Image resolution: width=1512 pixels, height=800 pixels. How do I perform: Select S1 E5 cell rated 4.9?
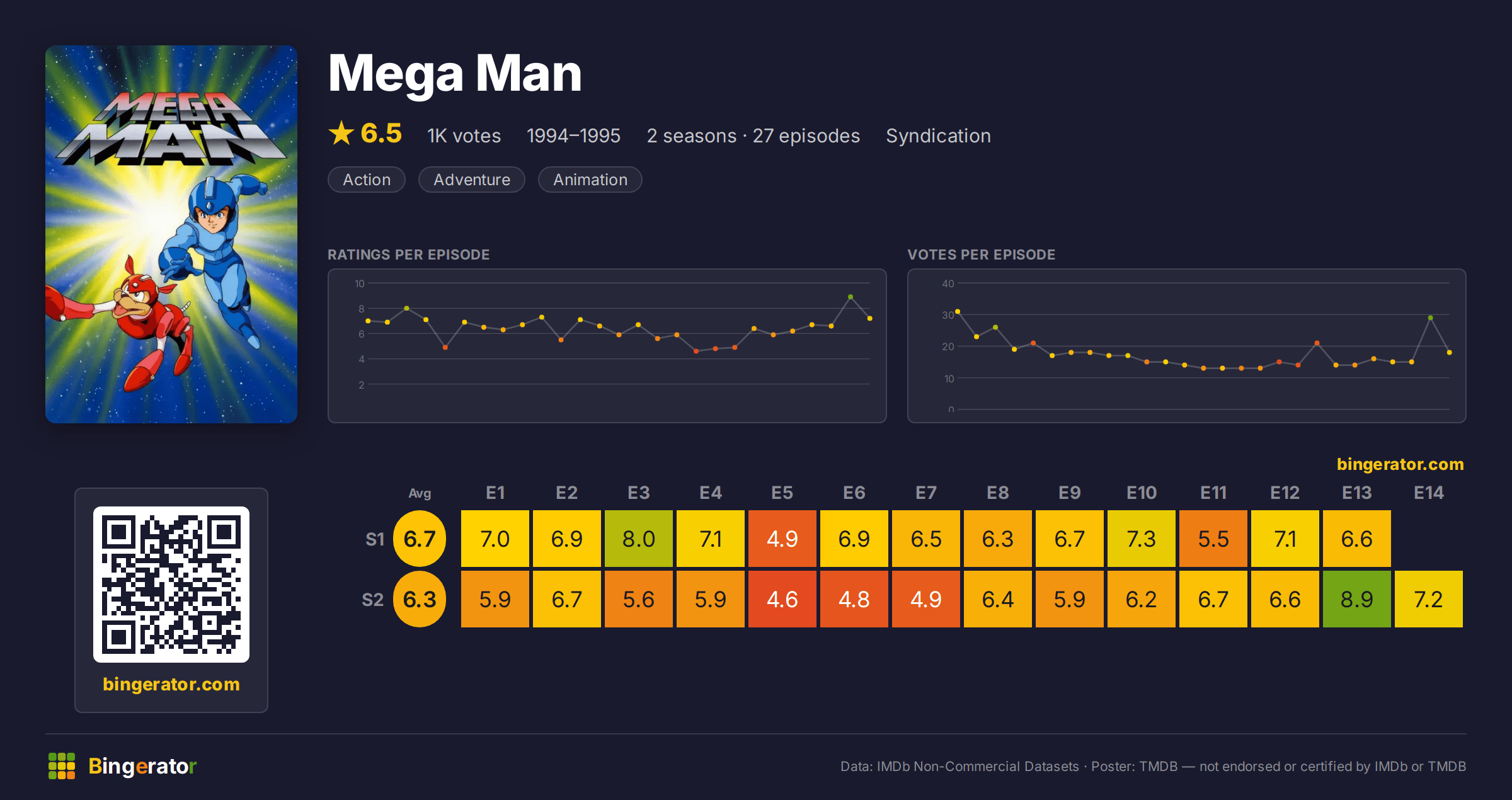coord(782,539)
